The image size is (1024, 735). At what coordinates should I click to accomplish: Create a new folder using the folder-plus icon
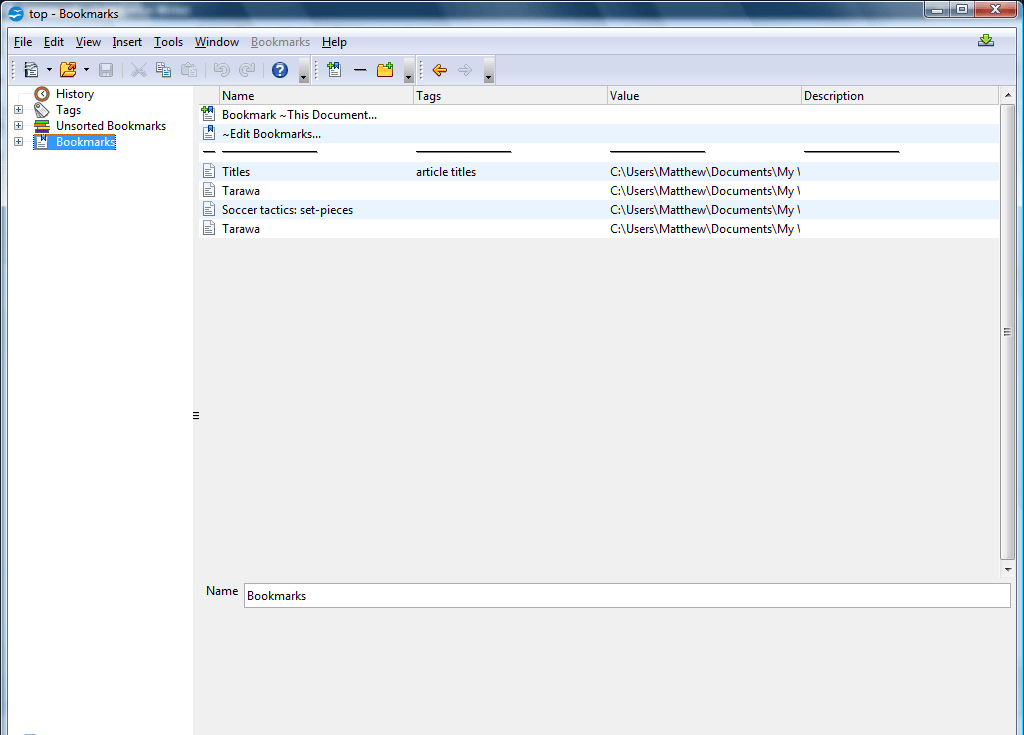[384, 70]
